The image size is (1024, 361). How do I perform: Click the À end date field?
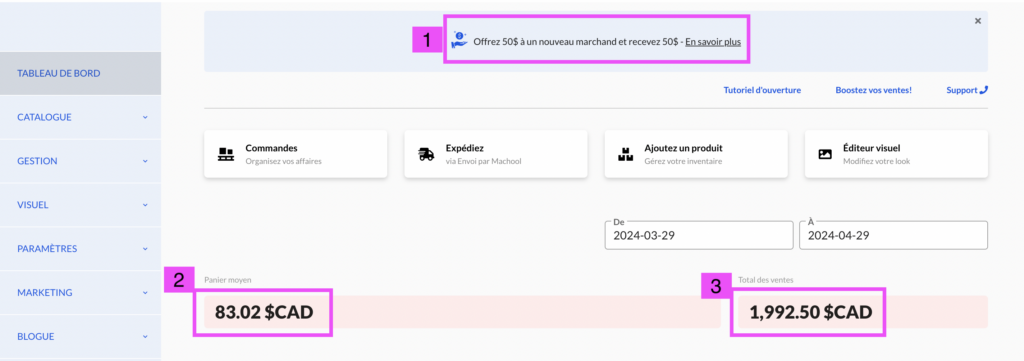coord(893,235)
